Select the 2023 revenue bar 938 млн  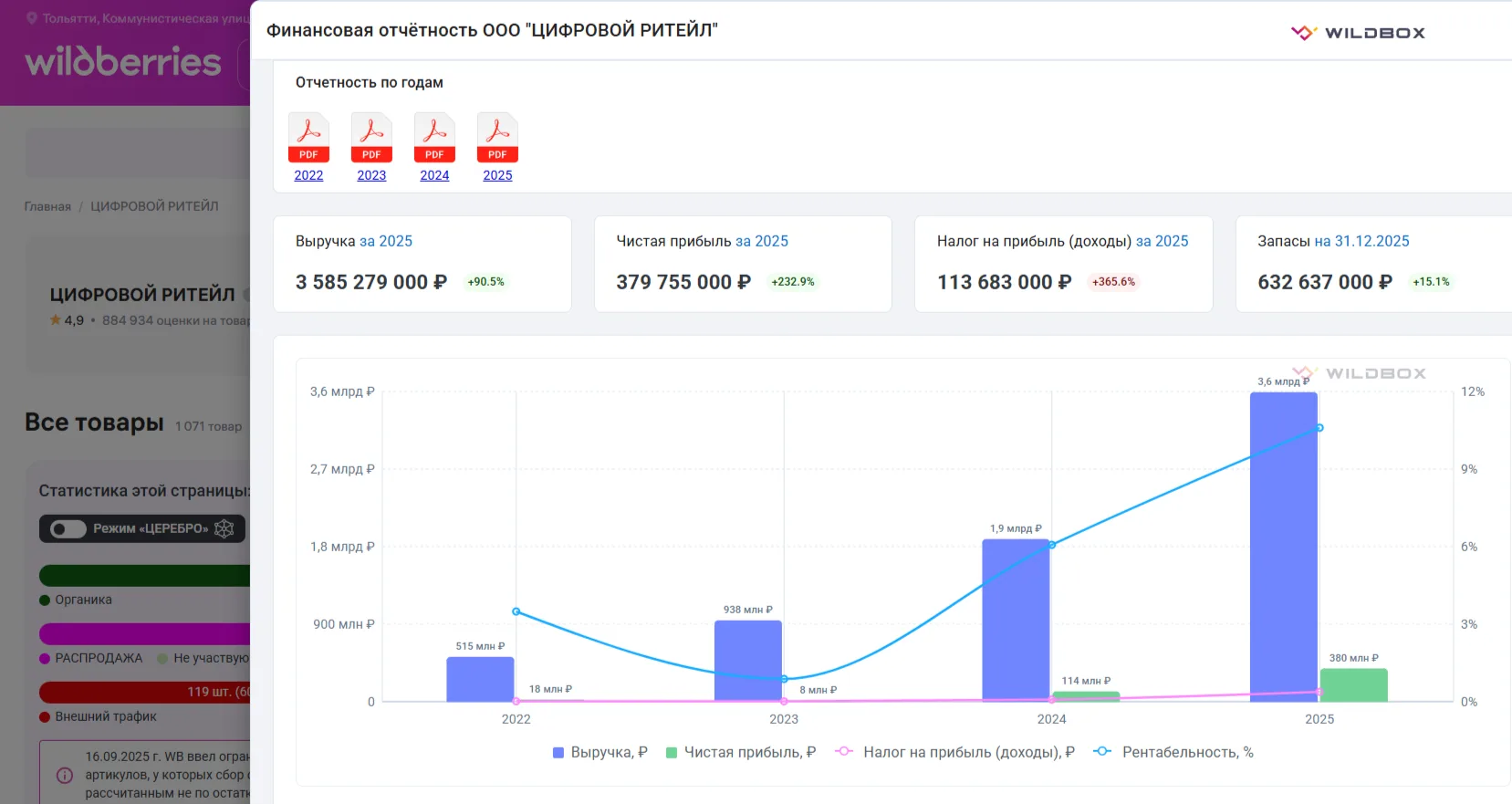tap(748, 661)
